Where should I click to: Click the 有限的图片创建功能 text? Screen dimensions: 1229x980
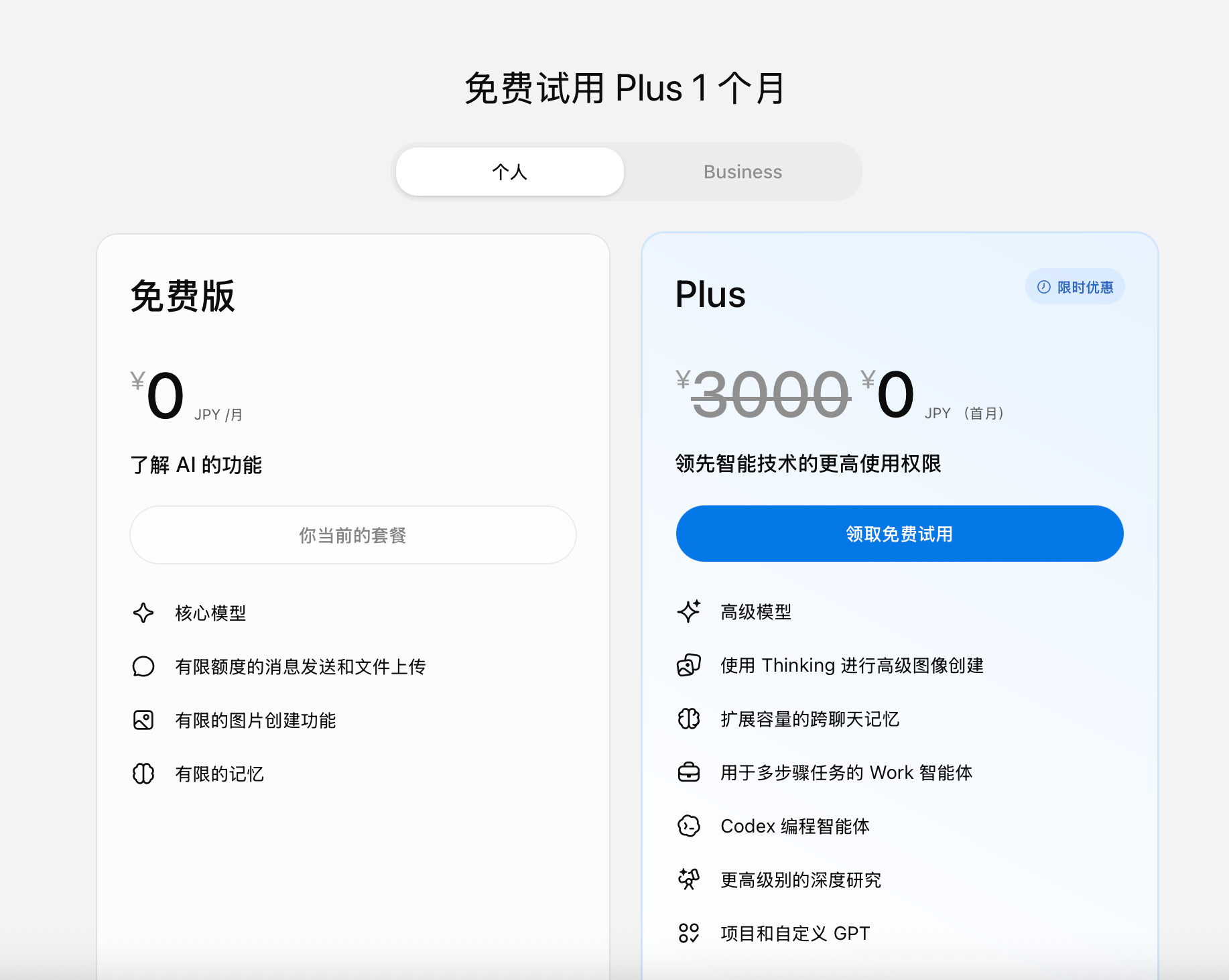tap(255, 720)
